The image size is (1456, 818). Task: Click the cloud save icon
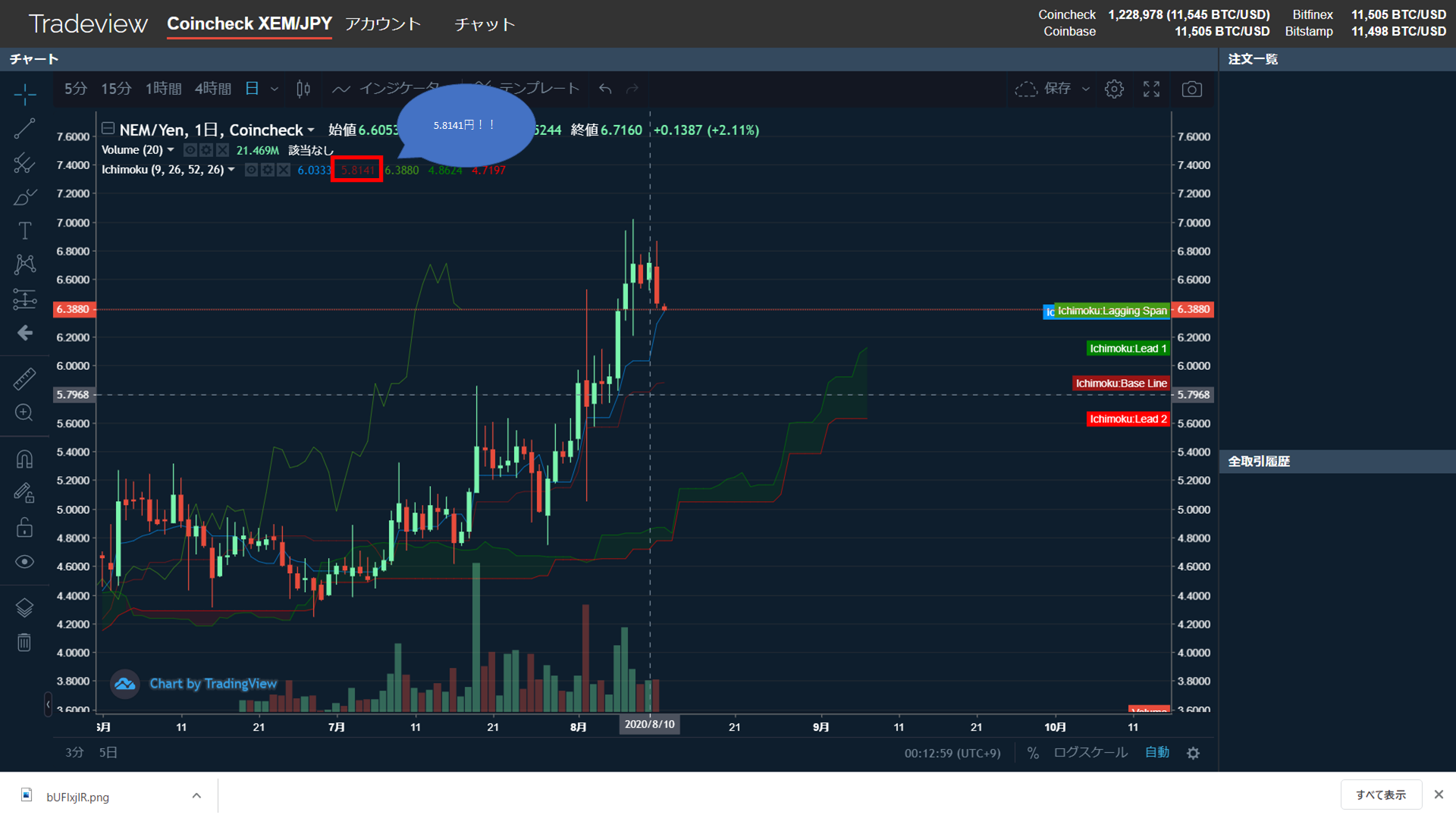click(x=1026, y=89)
